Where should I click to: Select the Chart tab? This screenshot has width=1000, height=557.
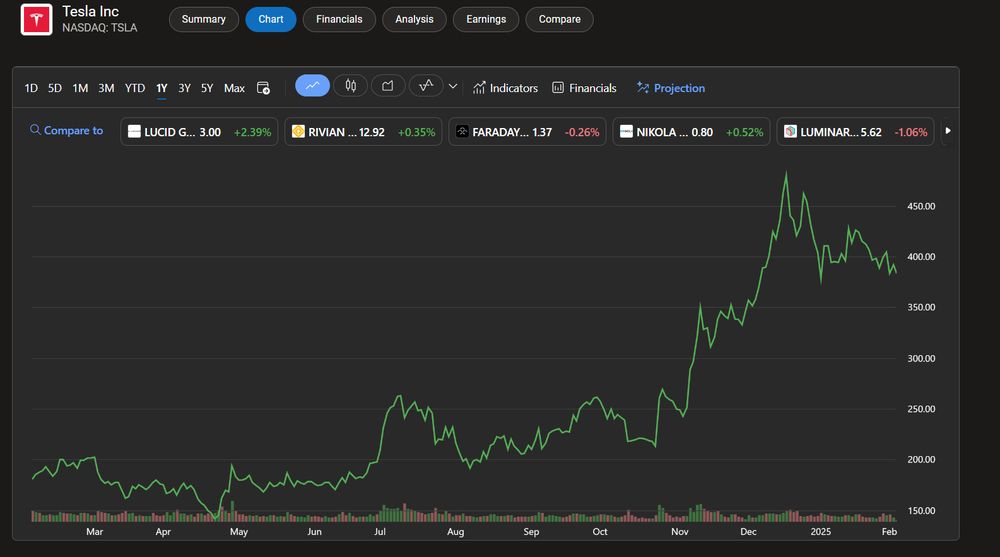pos(270,19)
